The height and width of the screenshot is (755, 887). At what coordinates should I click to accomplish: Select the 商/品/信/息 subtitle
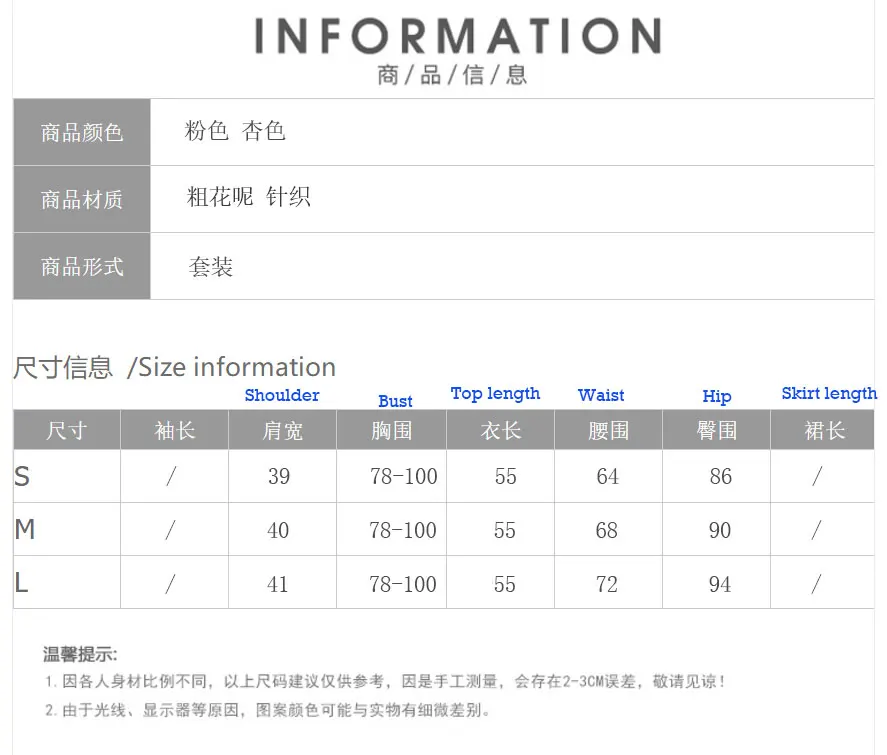(x=452, y=75)
